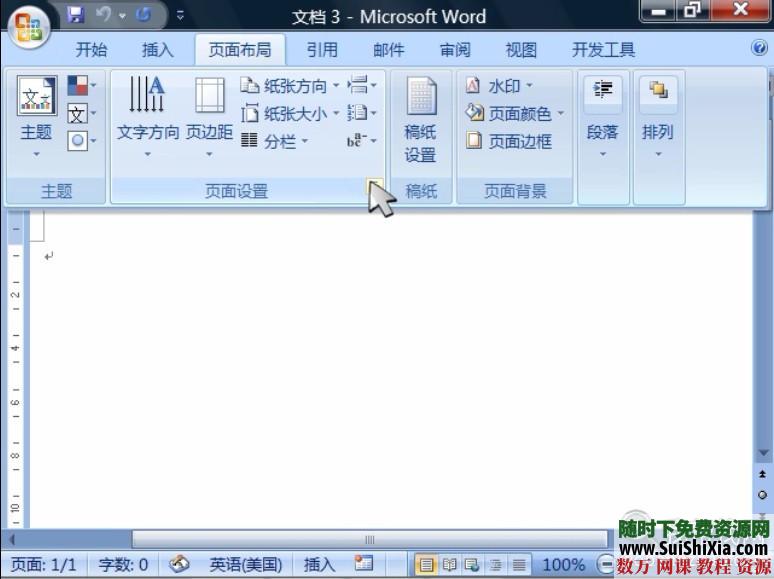Screen dimensions: 774x579
Task: Open the undo history dropdown arrow
Action: pyautogui.click(x=122, y=16)
